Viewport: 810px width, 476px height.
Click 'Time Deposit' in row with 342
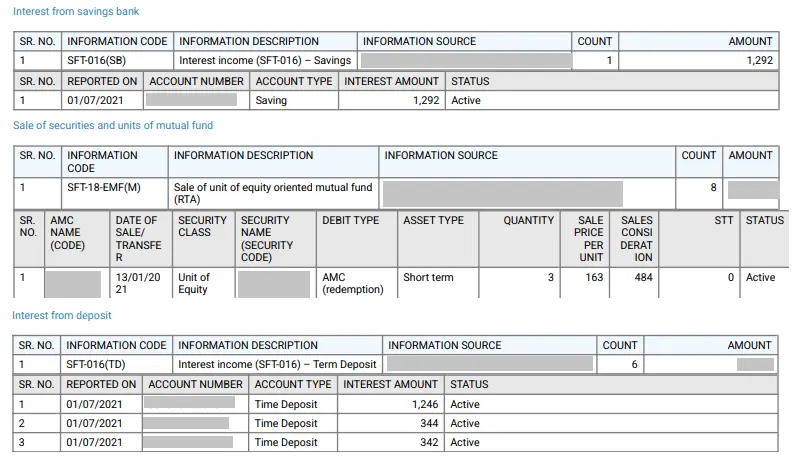coord(286,442)
